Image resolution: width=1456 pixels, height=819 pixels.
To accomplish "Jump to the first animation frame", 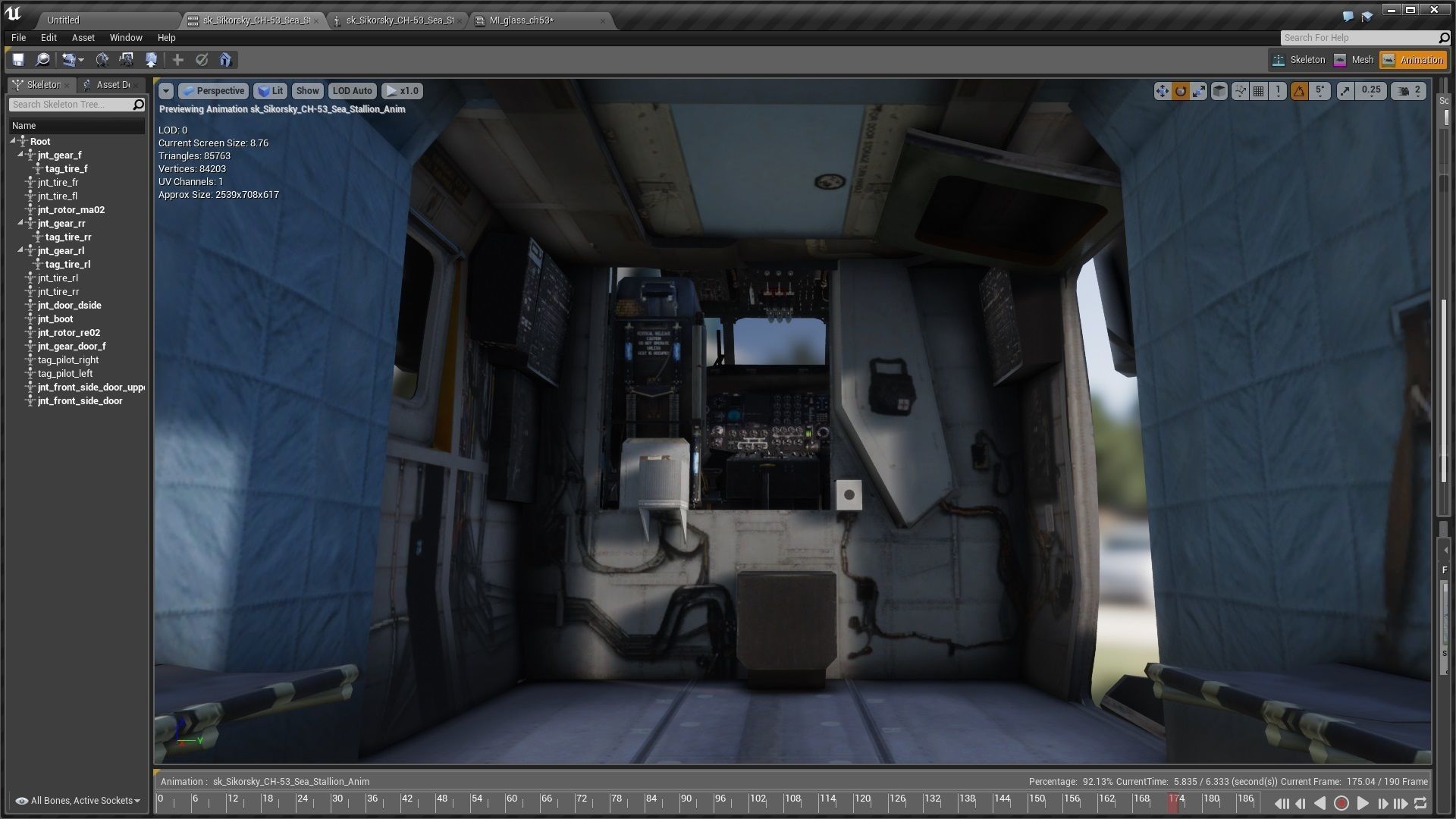I will pyautogui.click(x=1282, y=803).
